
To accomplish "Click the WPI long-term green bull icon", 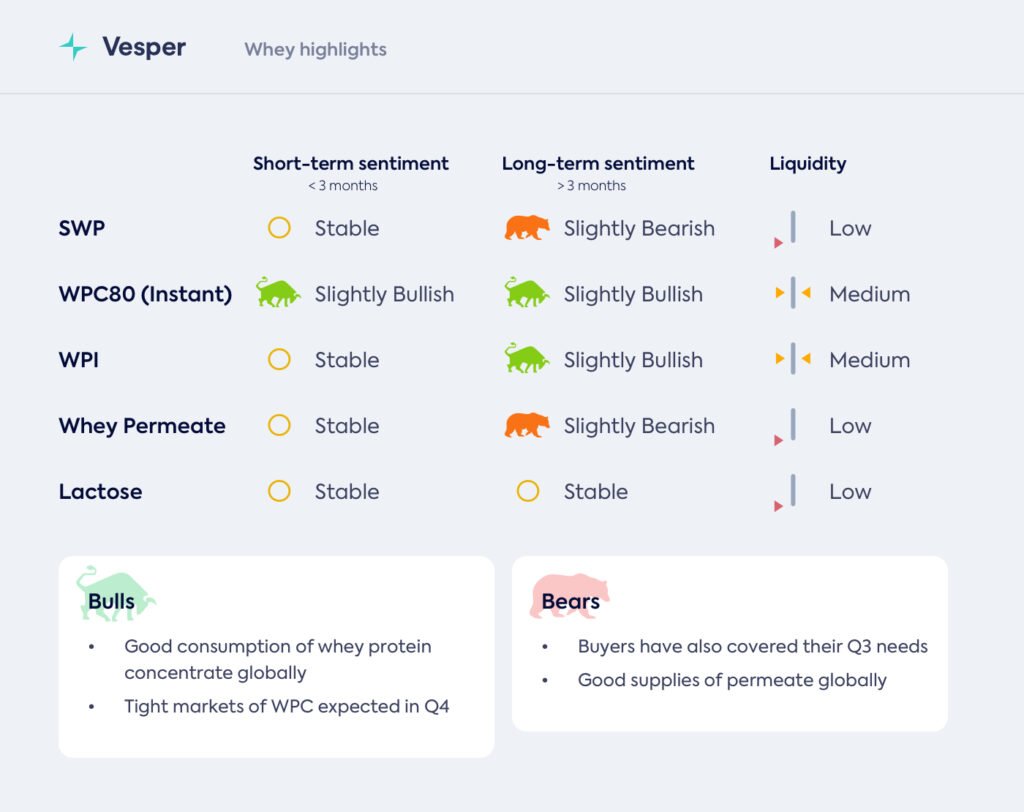I will pyautogui.click(x=527, y=359).
